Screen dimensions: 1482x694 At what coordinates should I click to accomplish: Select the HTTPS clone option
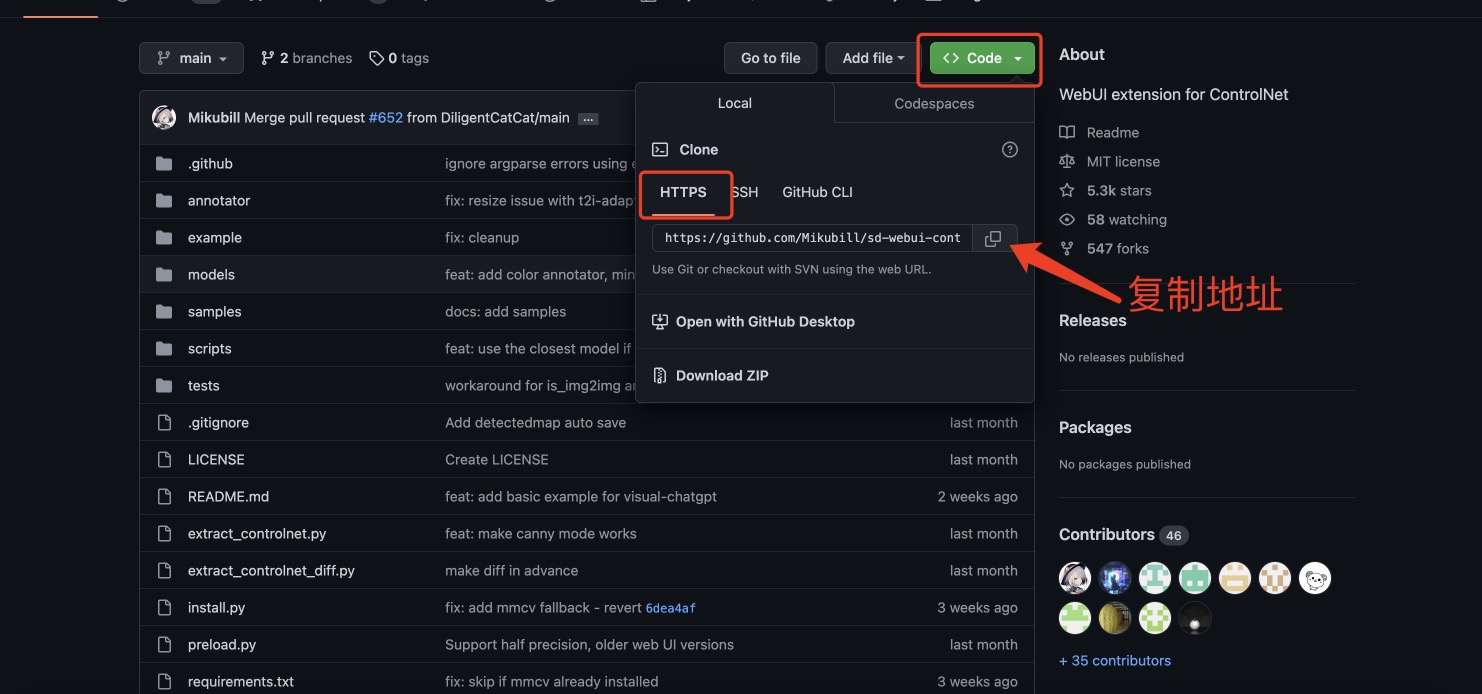point(683,192)
